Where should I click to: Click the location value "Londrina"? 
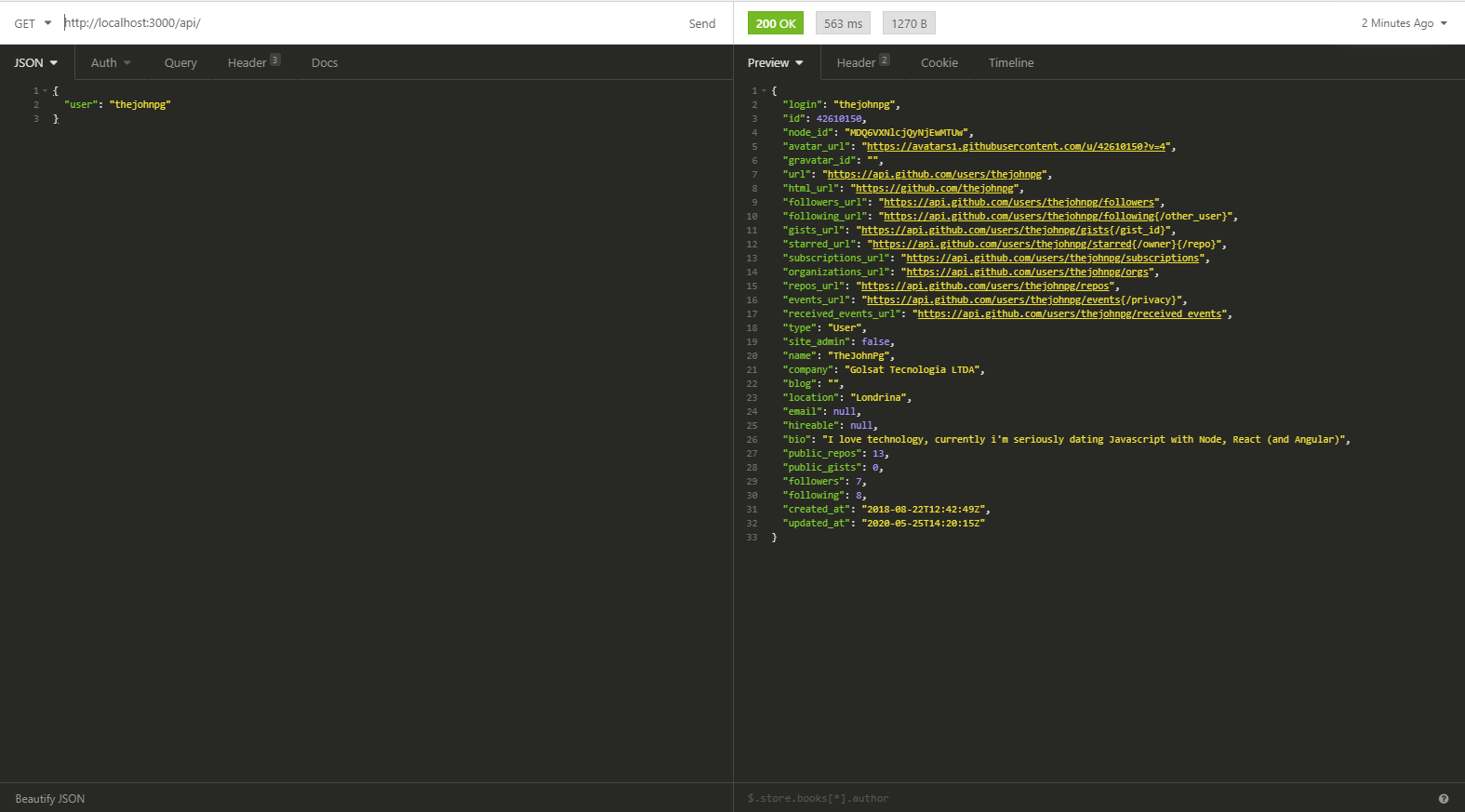(x=878, y=398)
